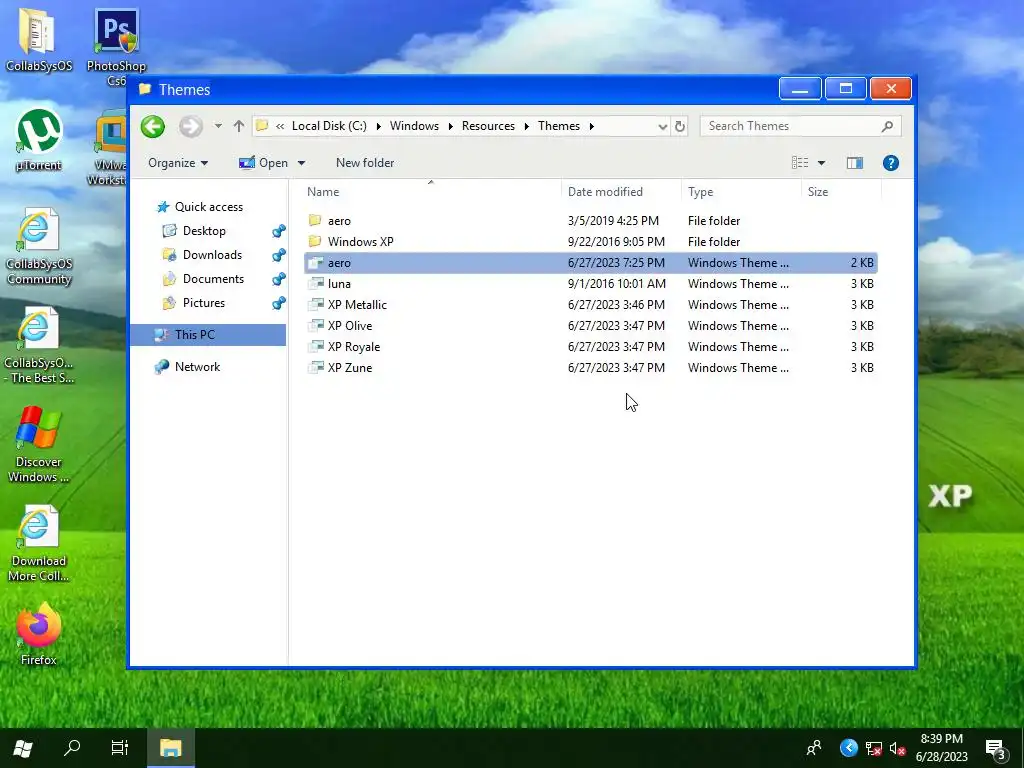Click the 9/1/2016 10:01 AM date cell
1024x768 pixels.
[616, 283]
